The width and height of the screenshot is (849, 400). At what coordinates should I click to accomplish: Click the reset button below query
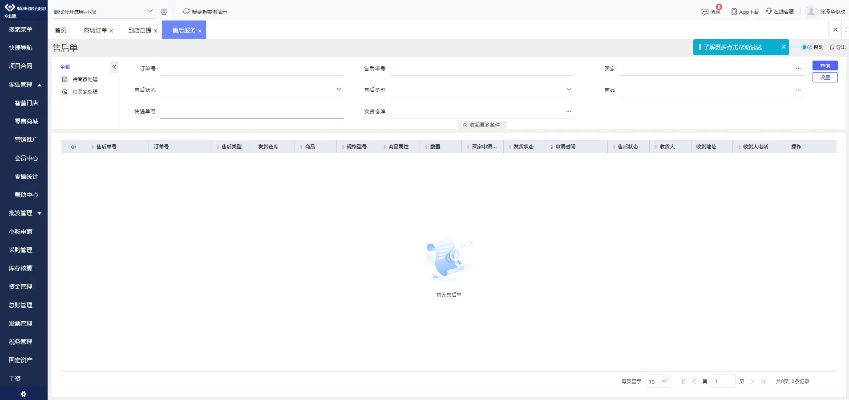pos(824,77)
